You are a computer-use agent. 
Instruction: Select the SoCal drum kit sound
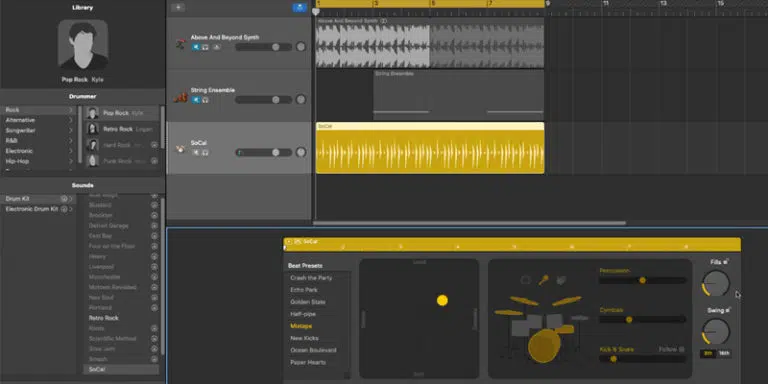(x=121, y=369)
